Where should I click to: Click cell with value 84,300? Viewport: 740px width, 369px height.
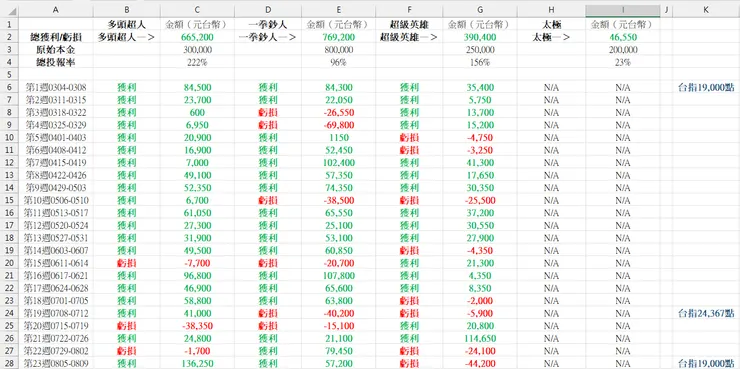[x=339, y=87]
